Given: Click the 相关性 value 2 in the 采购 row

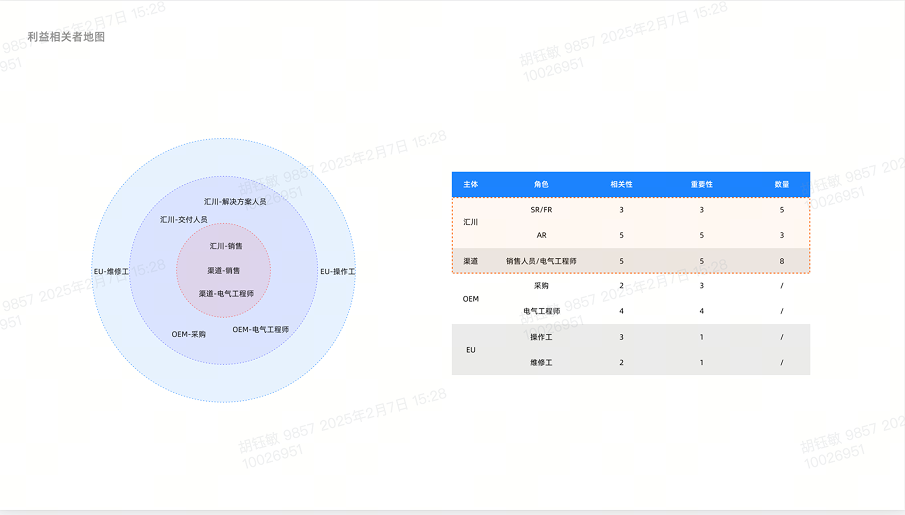Looking at the screenshot, I should (x=621, y=286).
